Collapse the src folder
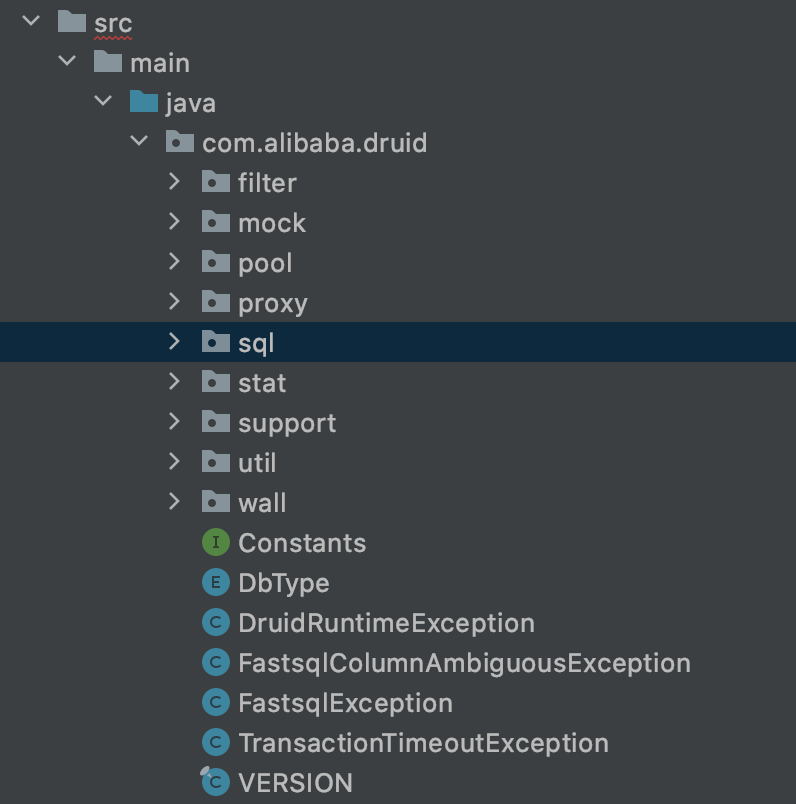Viewport: 796px width, 804px height. click(x=31, y=22)
